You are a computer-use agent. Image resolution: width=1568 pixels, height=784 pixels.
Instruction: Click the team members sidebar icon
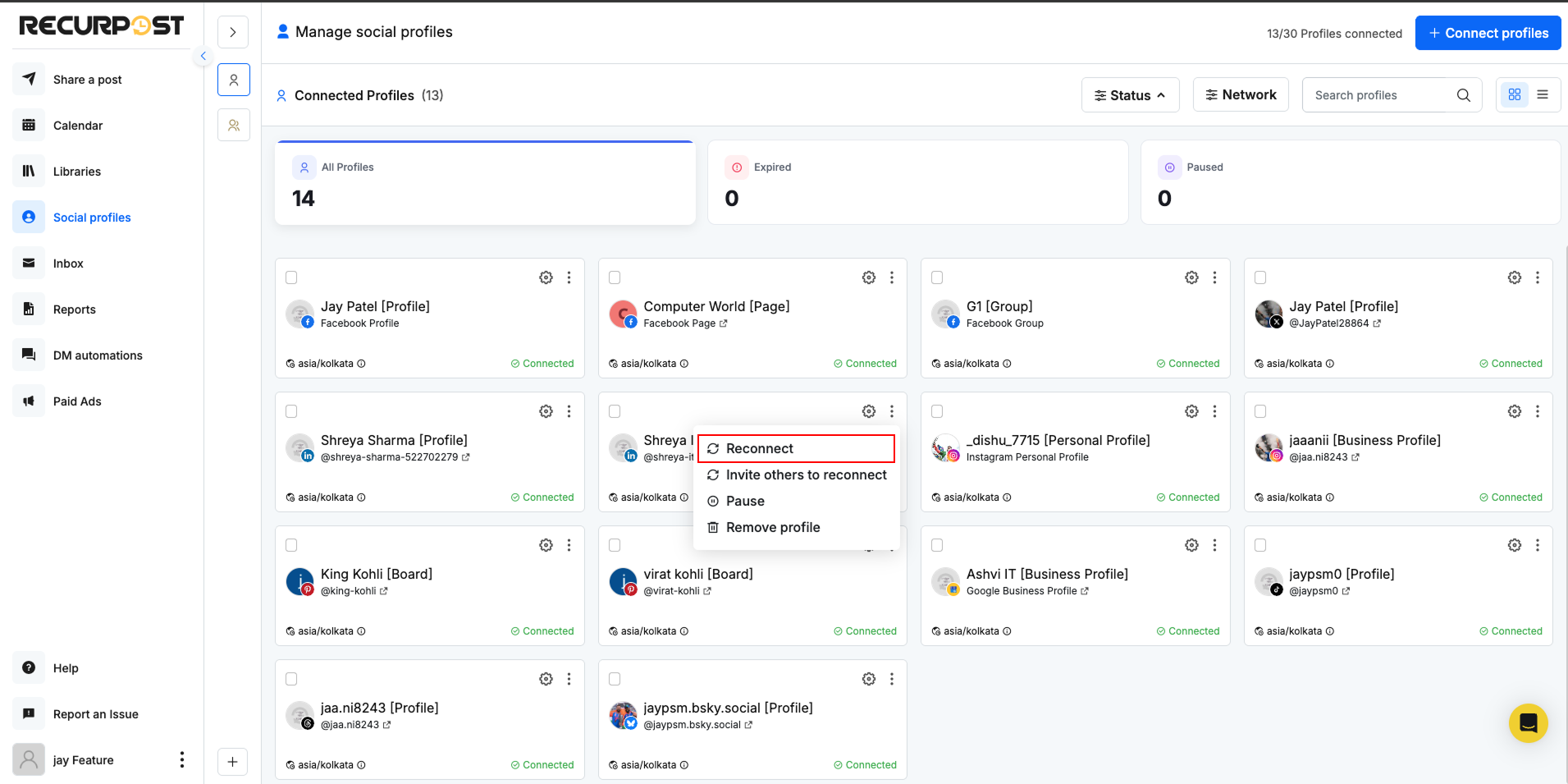[x=234, y=126]
